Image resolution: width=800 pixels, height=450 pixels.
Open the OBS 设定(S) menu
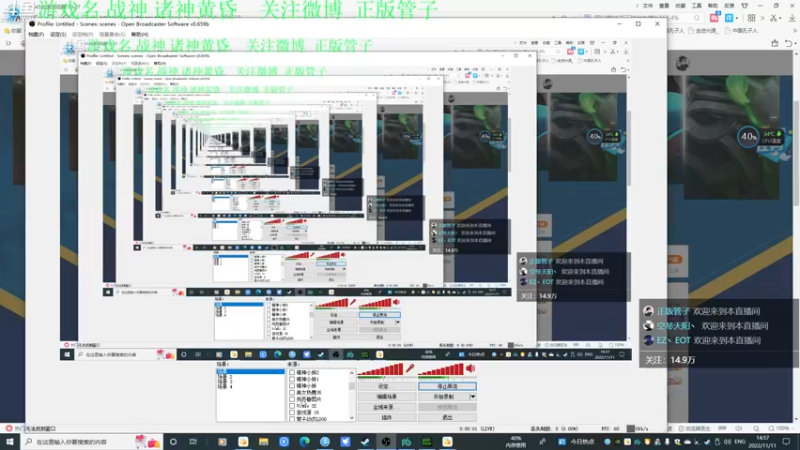pos(58,34)
